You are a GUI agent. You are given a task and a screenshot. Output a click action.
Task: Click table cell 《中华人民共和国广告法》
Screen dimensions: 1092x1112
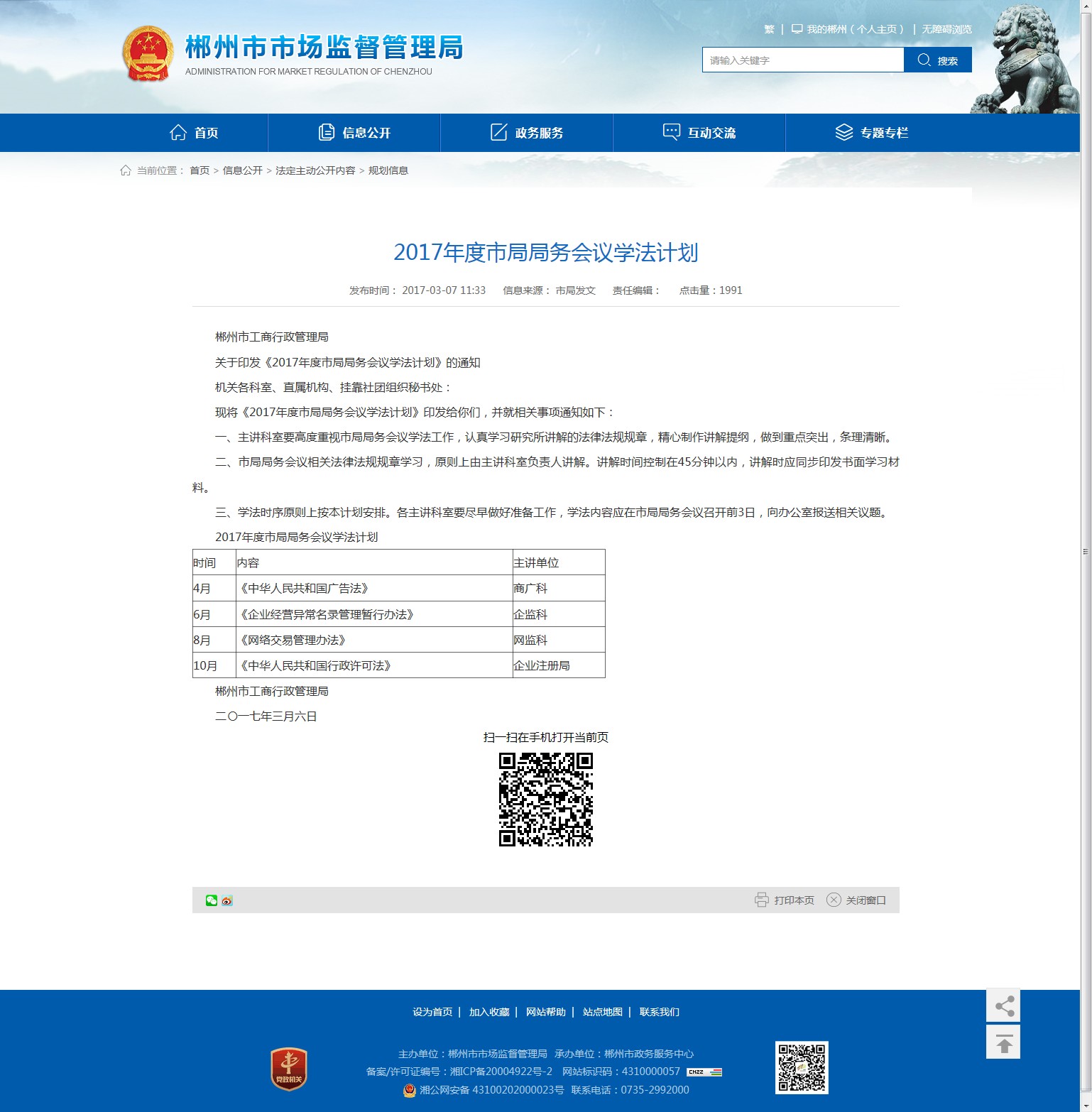tap(374, 588)
